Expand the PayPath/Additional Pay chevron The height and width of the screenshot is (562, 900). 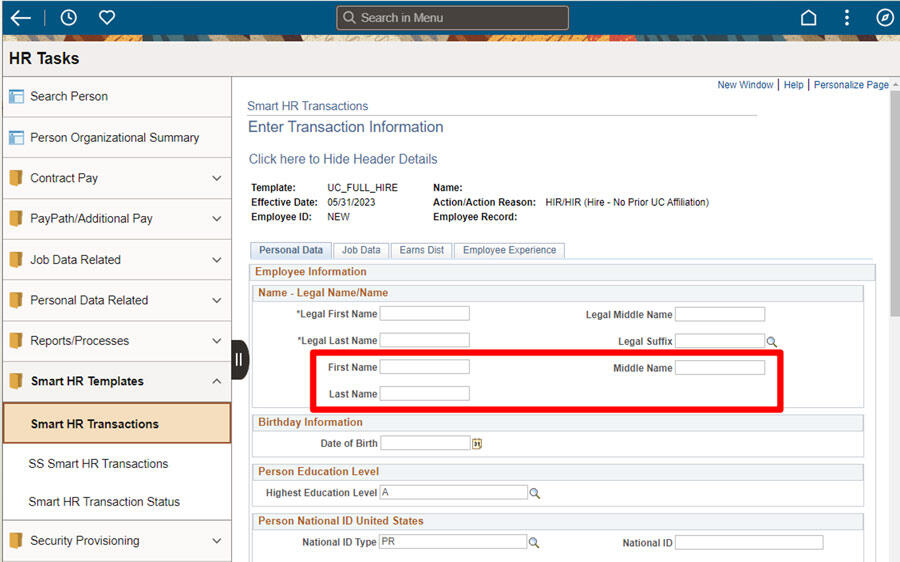(x=217, y=219)
